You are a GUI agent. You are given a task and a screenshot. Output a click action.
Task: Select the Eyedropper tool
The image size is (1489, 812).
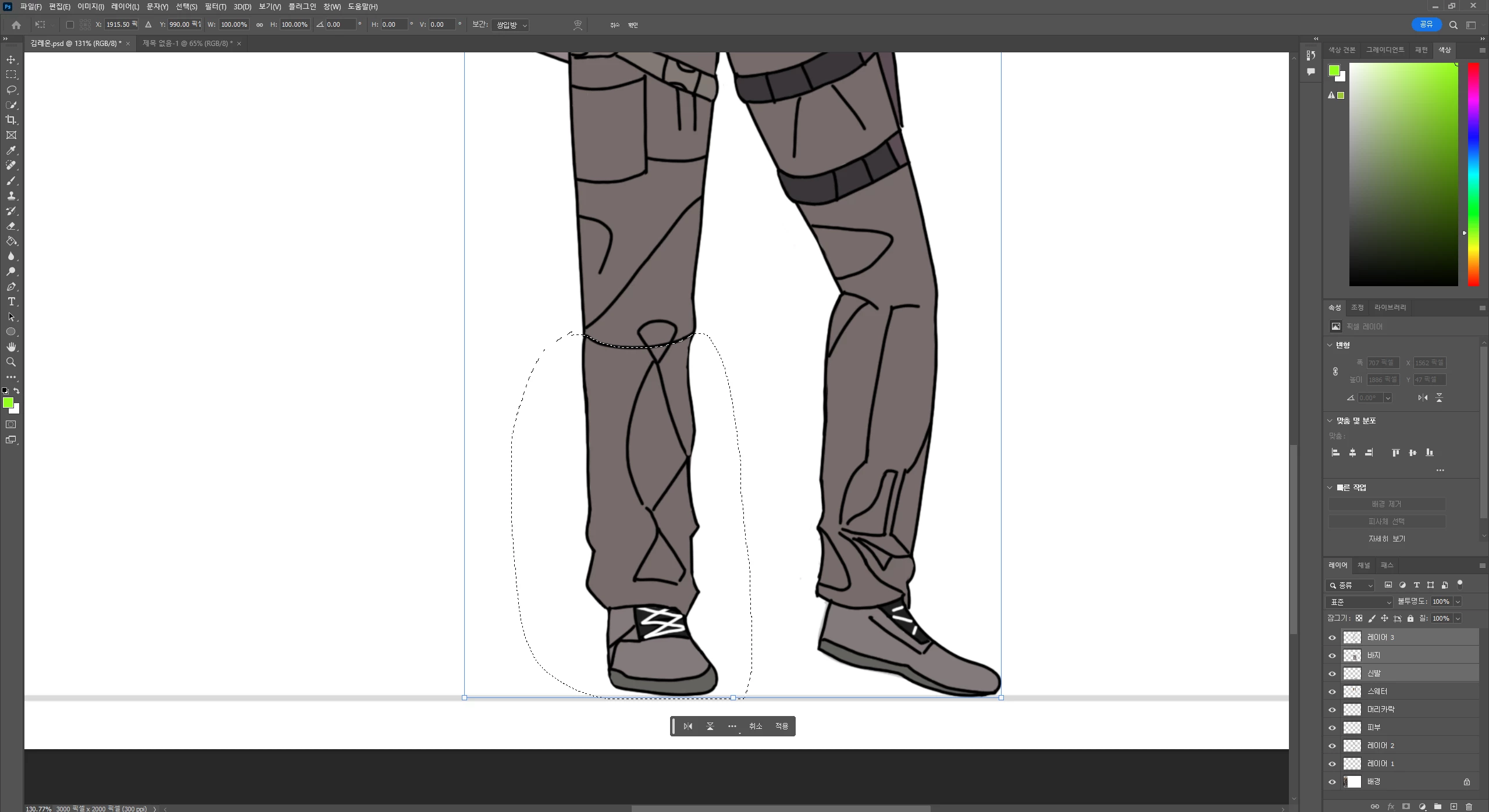(x=11, y=150)
